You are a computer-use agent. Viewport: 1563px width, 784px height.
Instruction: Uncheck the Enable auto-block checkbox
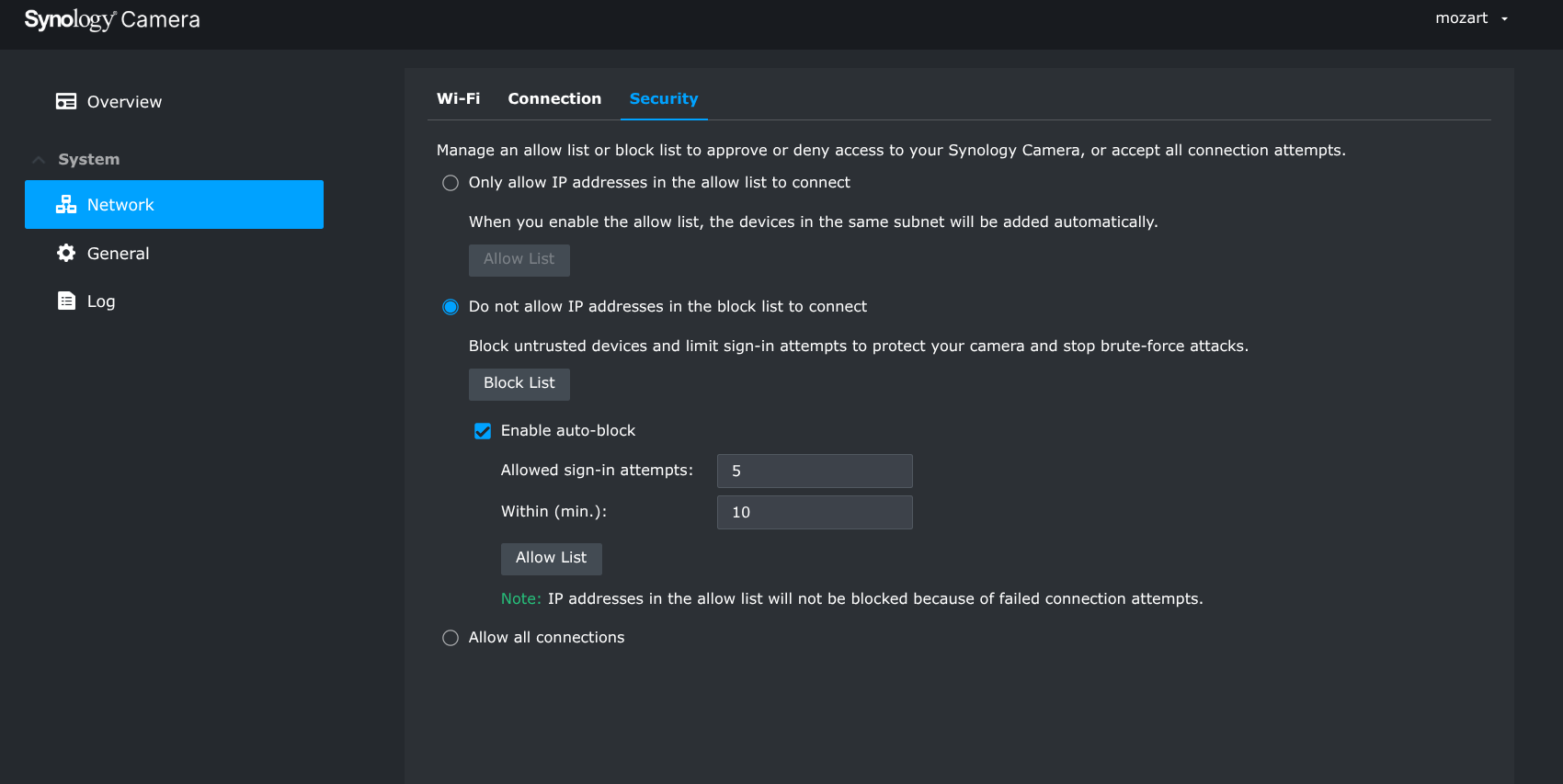point(483,431)
